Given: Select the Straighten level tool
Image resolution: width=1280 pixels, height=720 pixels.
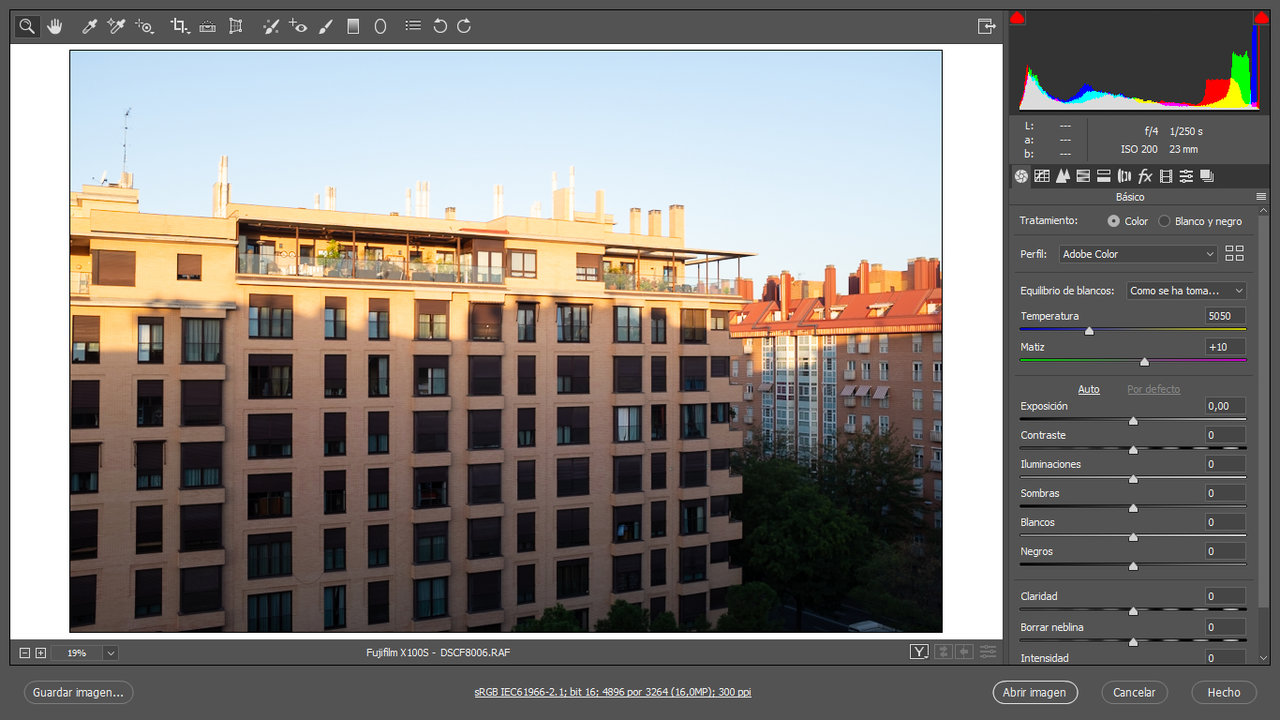Looking at the screenshot, I should tap(207, 27).
